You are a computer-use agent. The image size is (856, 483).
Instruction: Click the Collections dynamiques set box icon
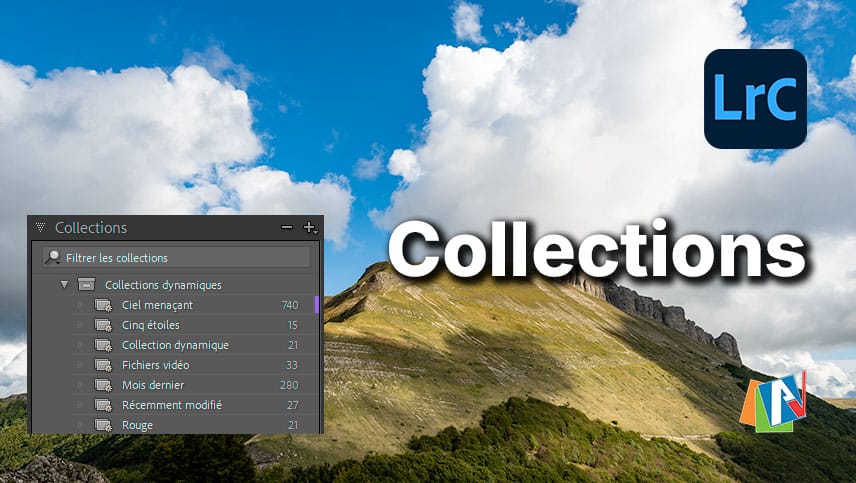tap(86, 284)
